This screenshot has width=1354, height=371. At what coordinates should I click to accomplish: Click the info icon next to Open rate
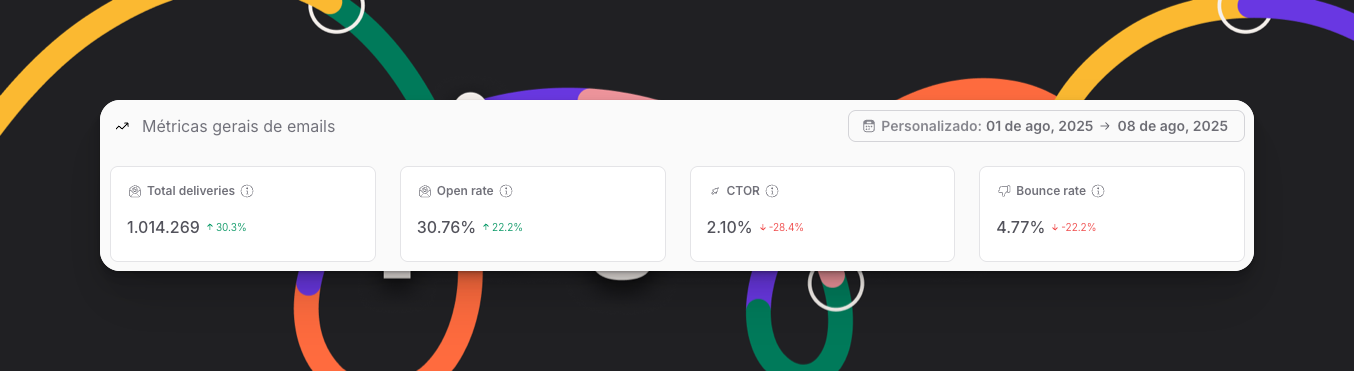click(506, 191)
